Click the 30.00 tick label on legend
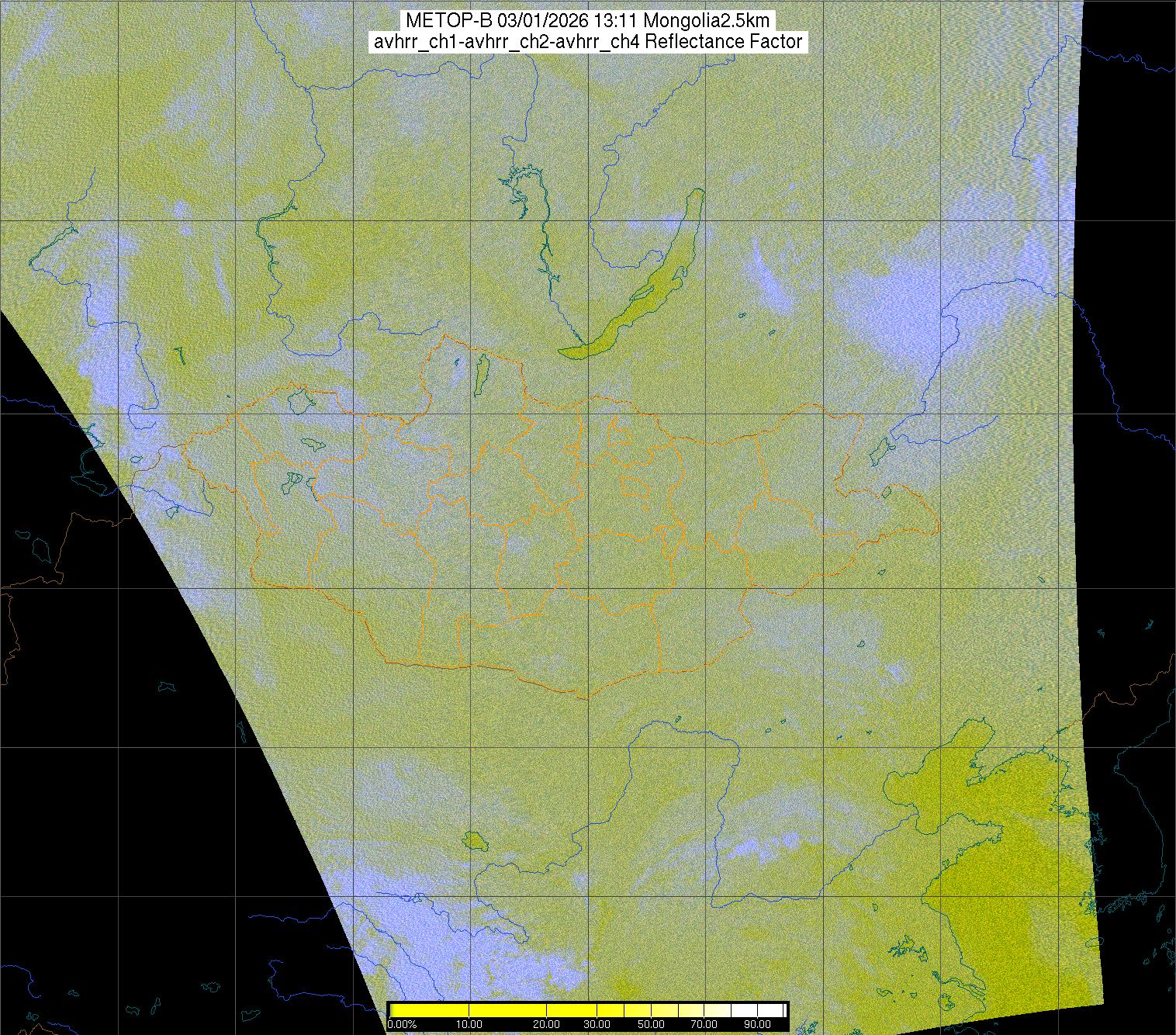The width and height of the screenshot is (1176, 1035). [597, 1024]
